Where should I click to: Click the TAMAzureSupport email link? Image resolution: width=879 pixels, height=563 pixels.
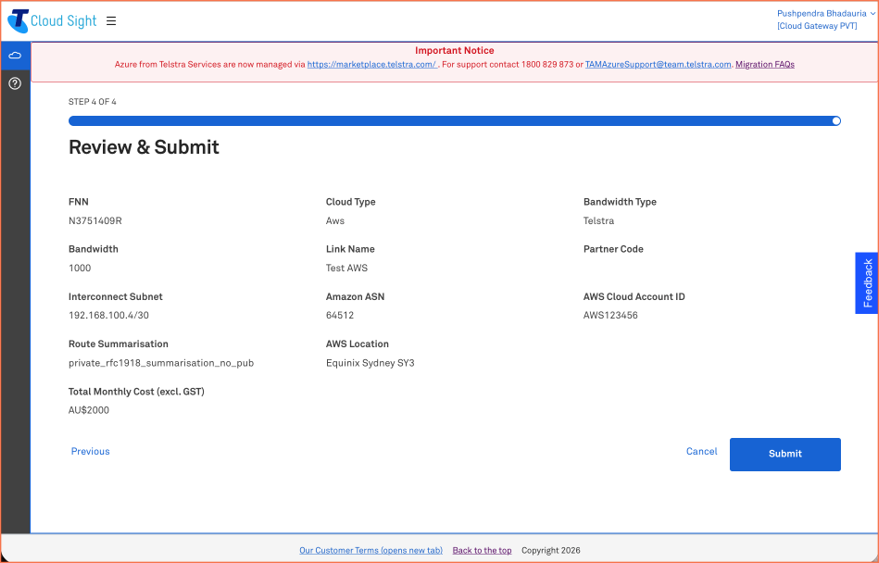tap(658, 64)
